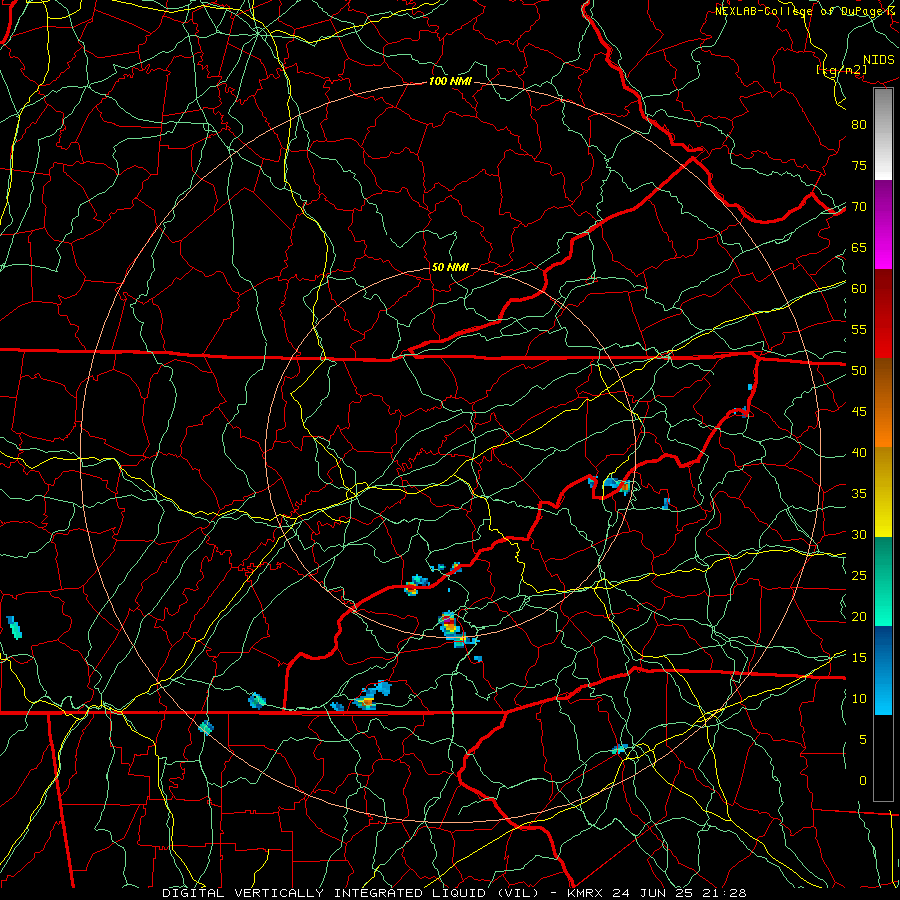Click the "NIDS" label above the scale
Viewport: 900px width, 900px height.
coord(878,60)
